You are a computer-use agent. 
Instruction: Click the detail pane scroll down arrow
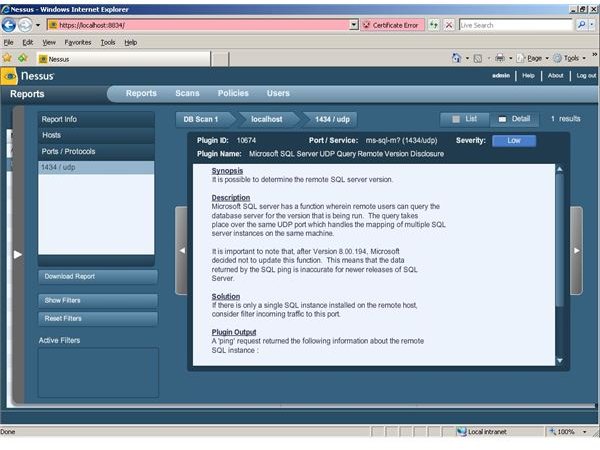coord(559,360)
